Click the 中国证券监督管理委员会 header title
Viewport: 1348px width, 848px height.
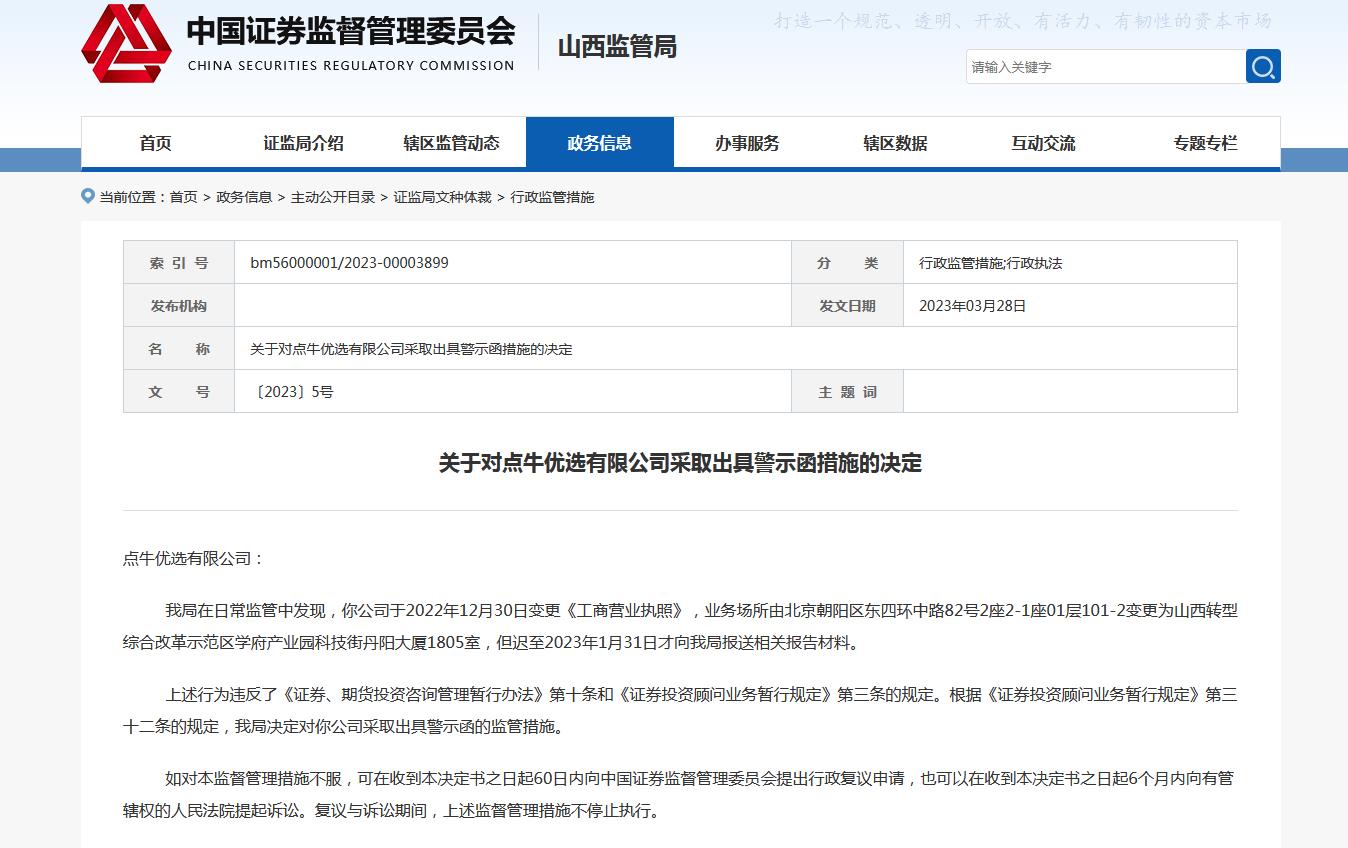(x=350, y=31)
